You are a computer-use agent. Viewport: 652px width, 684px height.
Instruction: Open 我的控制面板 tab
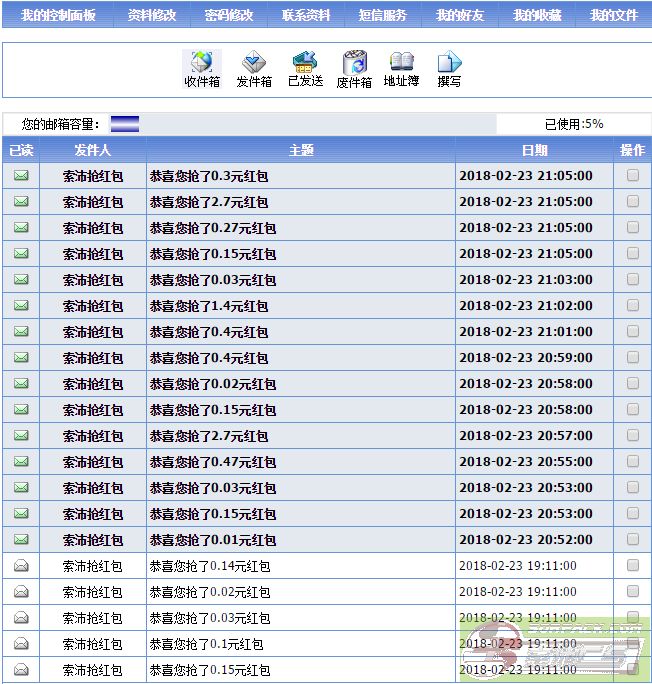tap(59, 16)
